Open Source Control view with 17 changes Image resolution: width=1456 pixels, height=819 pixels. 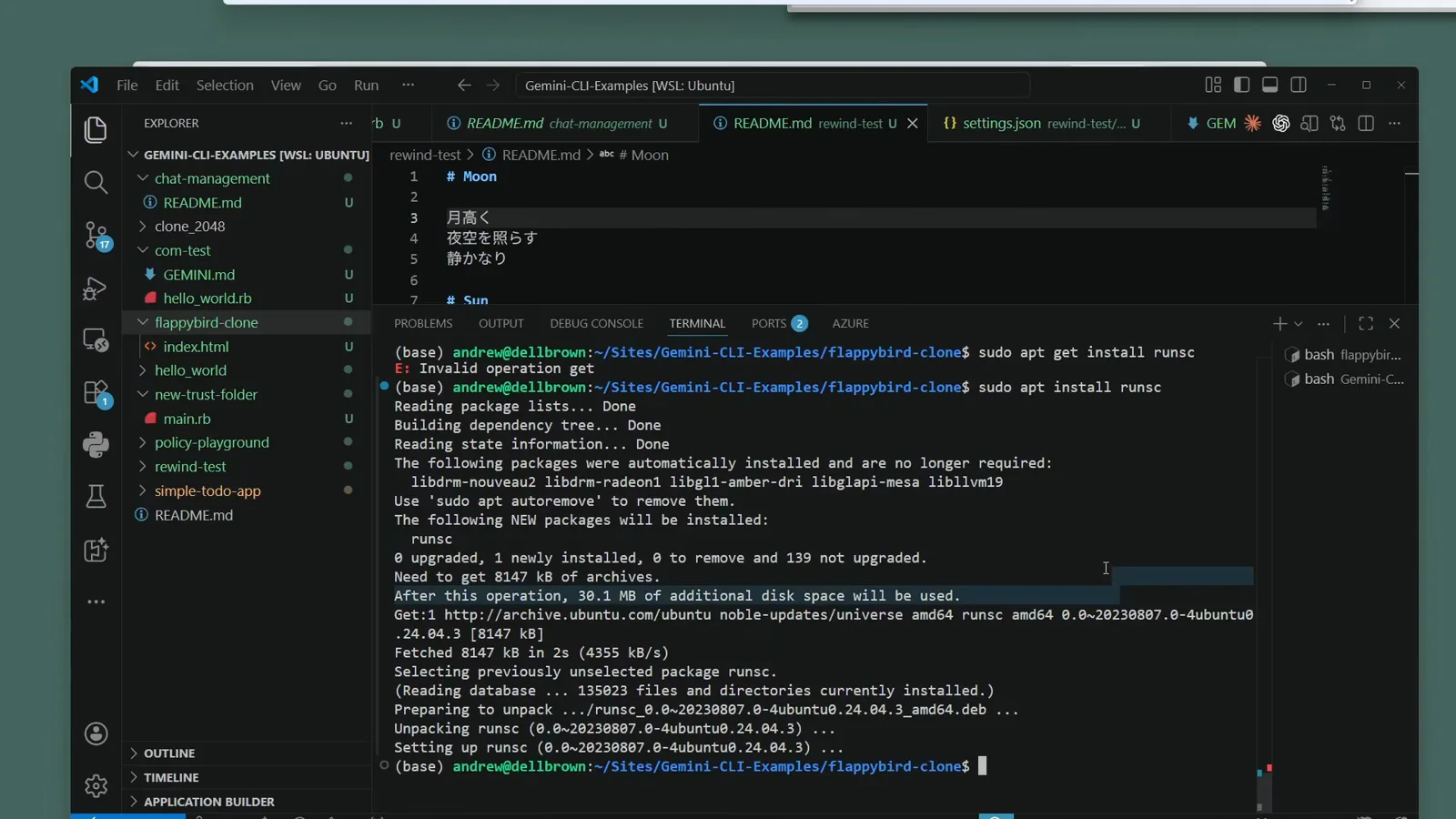96,236
